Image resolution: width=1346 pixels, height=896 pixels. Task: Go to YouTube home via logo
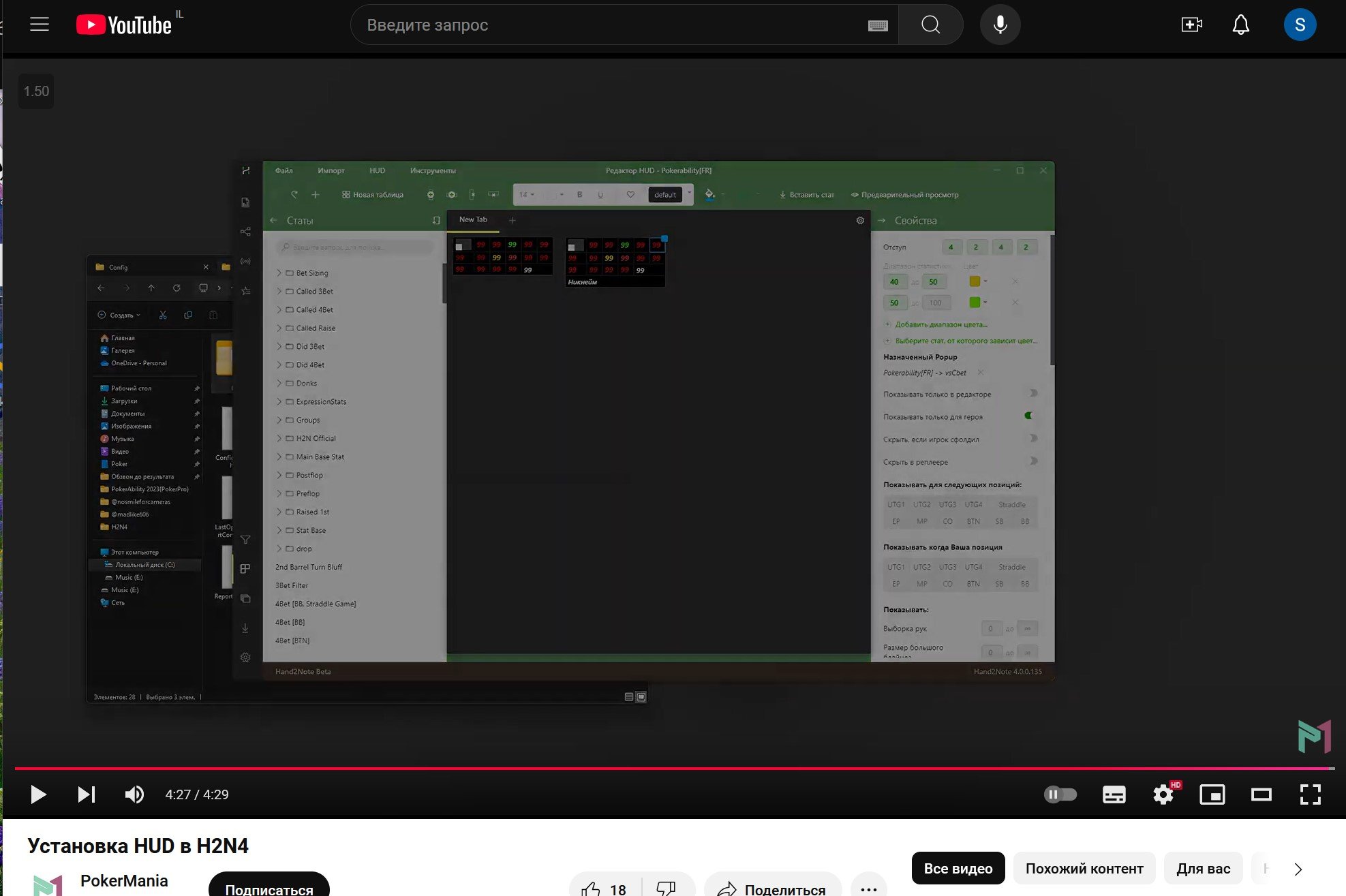[124, 25]
